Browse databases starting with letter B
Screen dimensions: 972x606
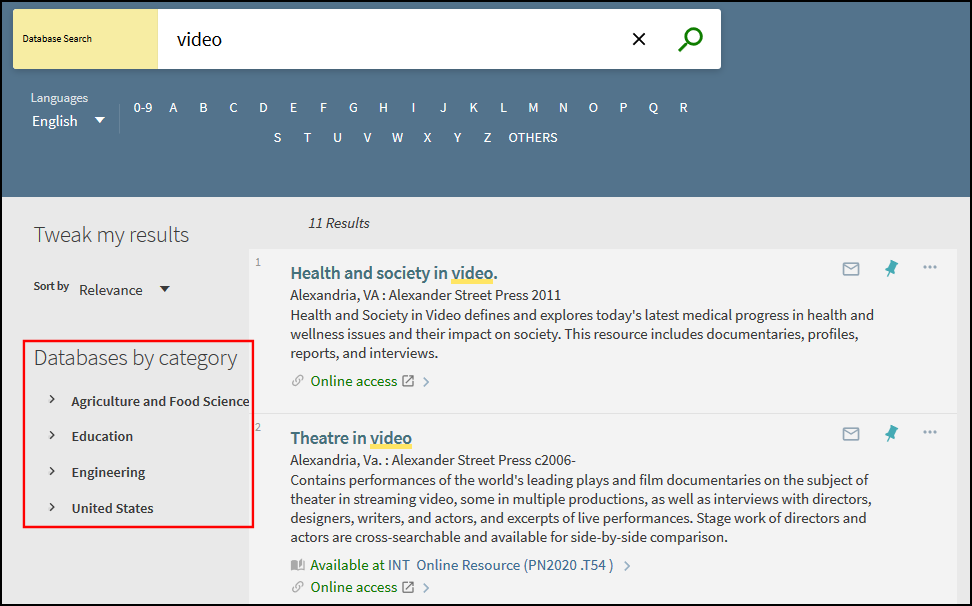pos(203,108)
